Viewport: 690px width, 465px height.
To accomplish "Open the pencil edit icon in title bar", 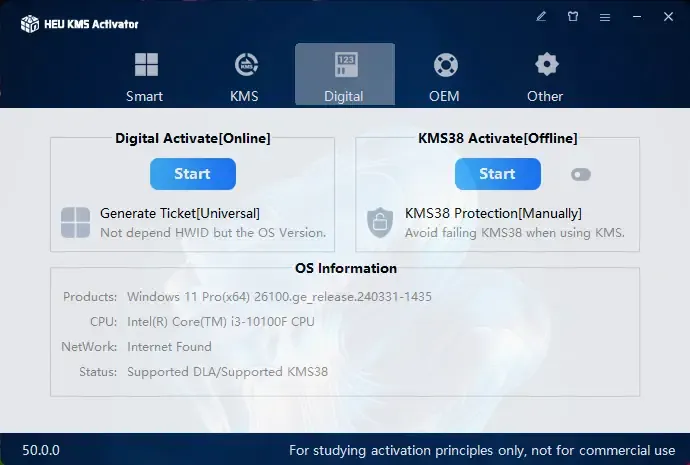I will [x=541, y=17].
